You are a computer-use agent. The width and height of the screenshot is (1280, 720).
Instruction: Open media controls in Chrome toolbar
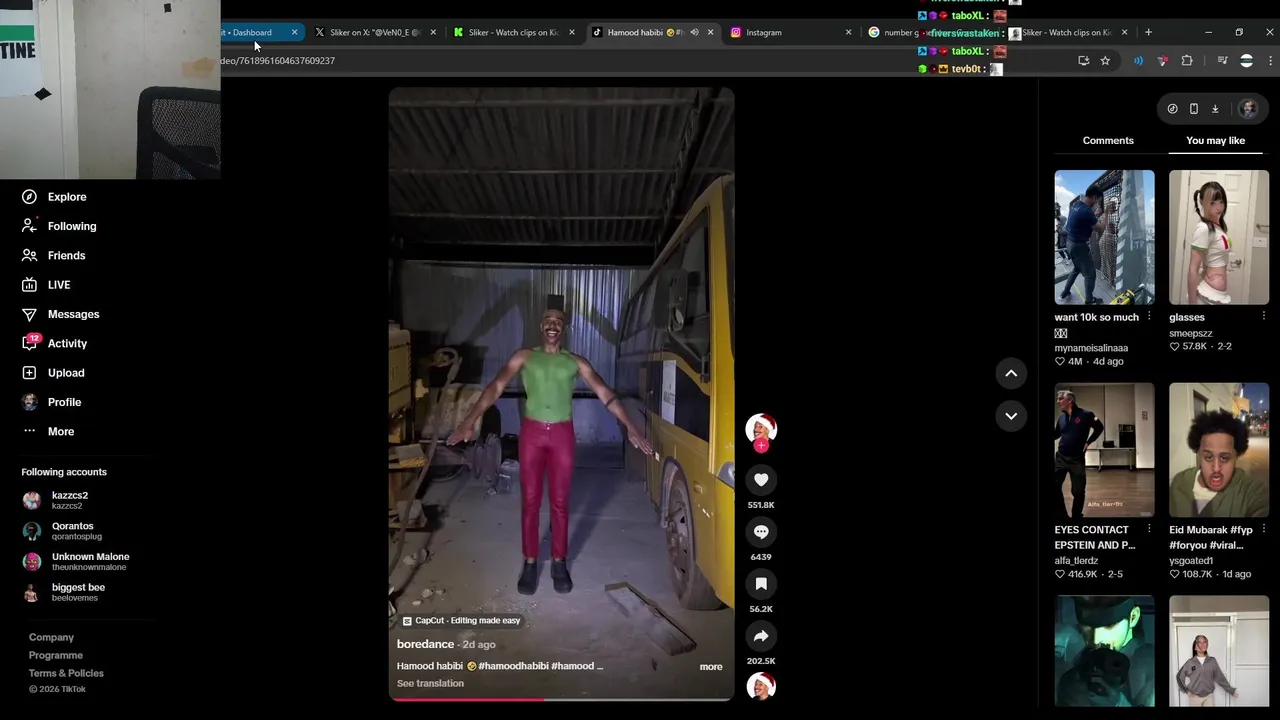pyautogui.click(x=1222, y=61)
